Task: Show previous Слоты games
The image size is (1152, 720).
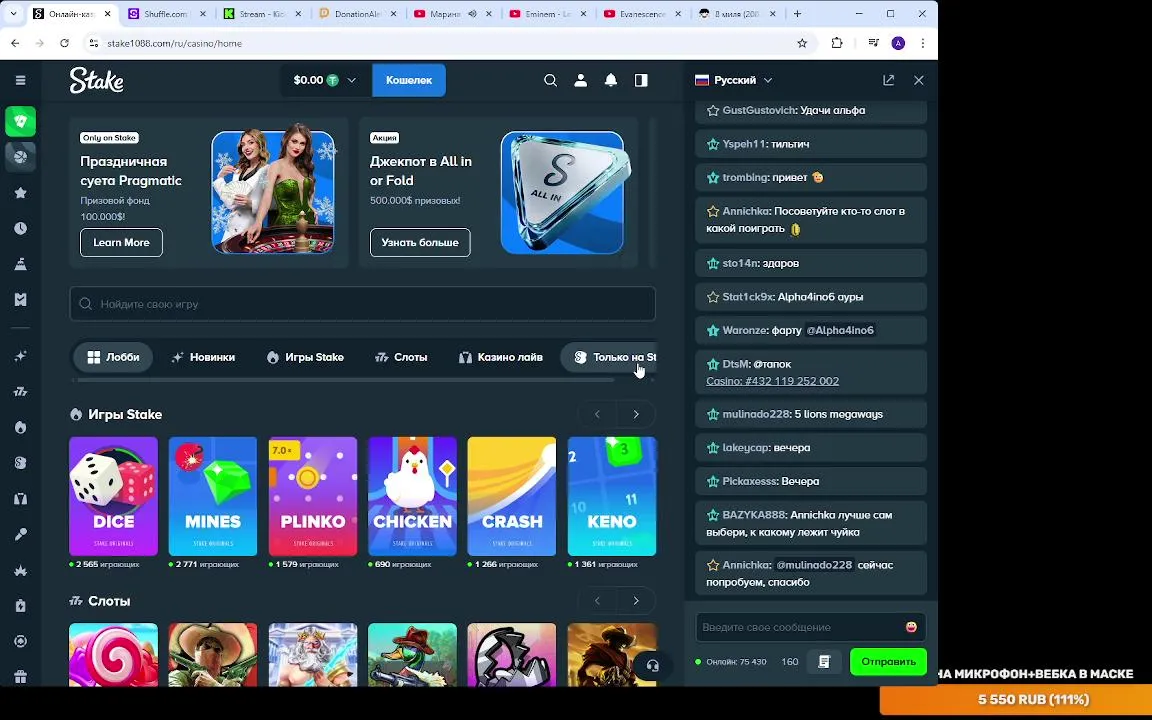Action: pyautogui.click(x=597, y=601)
